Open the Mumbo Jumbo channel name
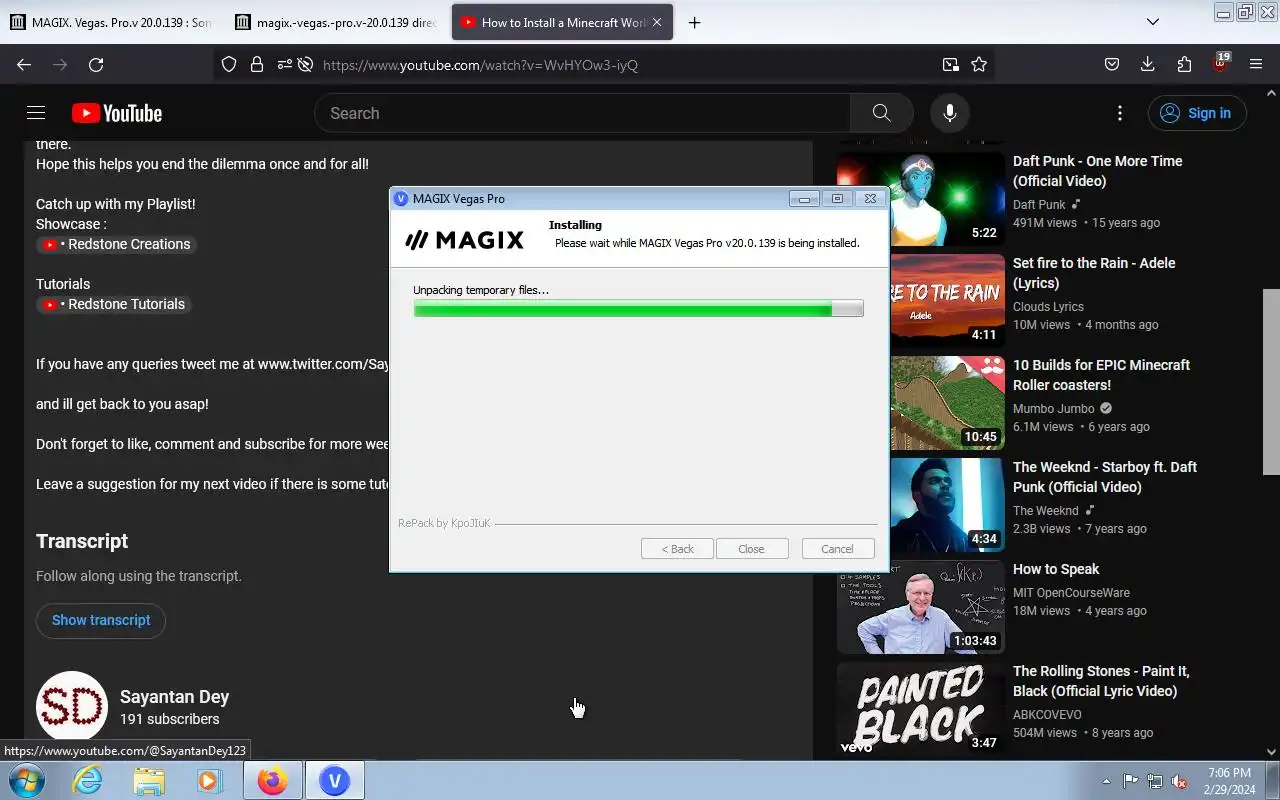The height and width of the screenshot is (800, 1280). click(1054, 409)
